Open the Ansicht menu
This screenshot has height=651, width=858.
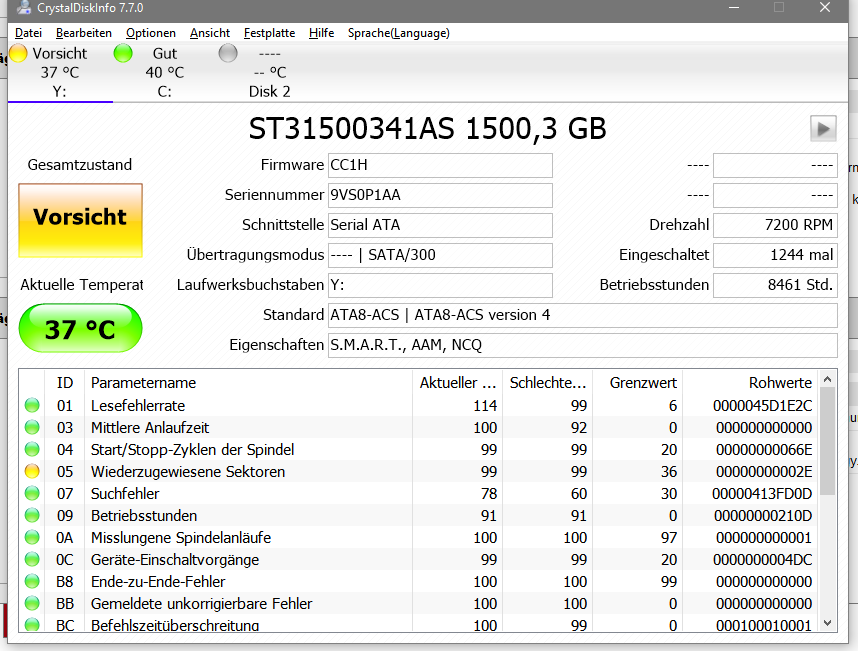coord(210,33)
